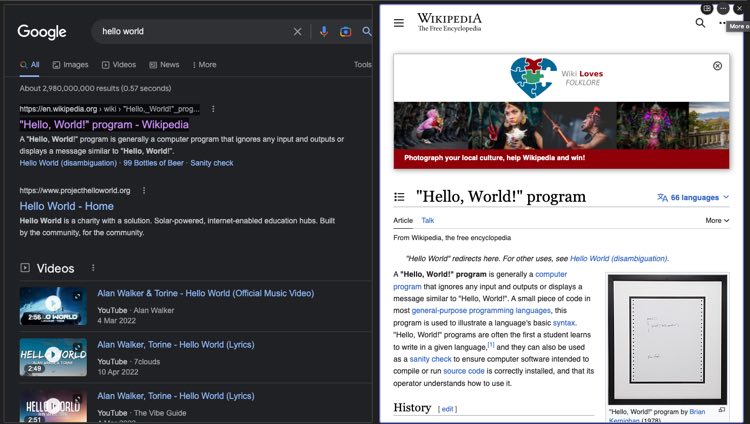The image size is (750, 424).
Task: Follow the source code link
Action: (x=463, y=371)
